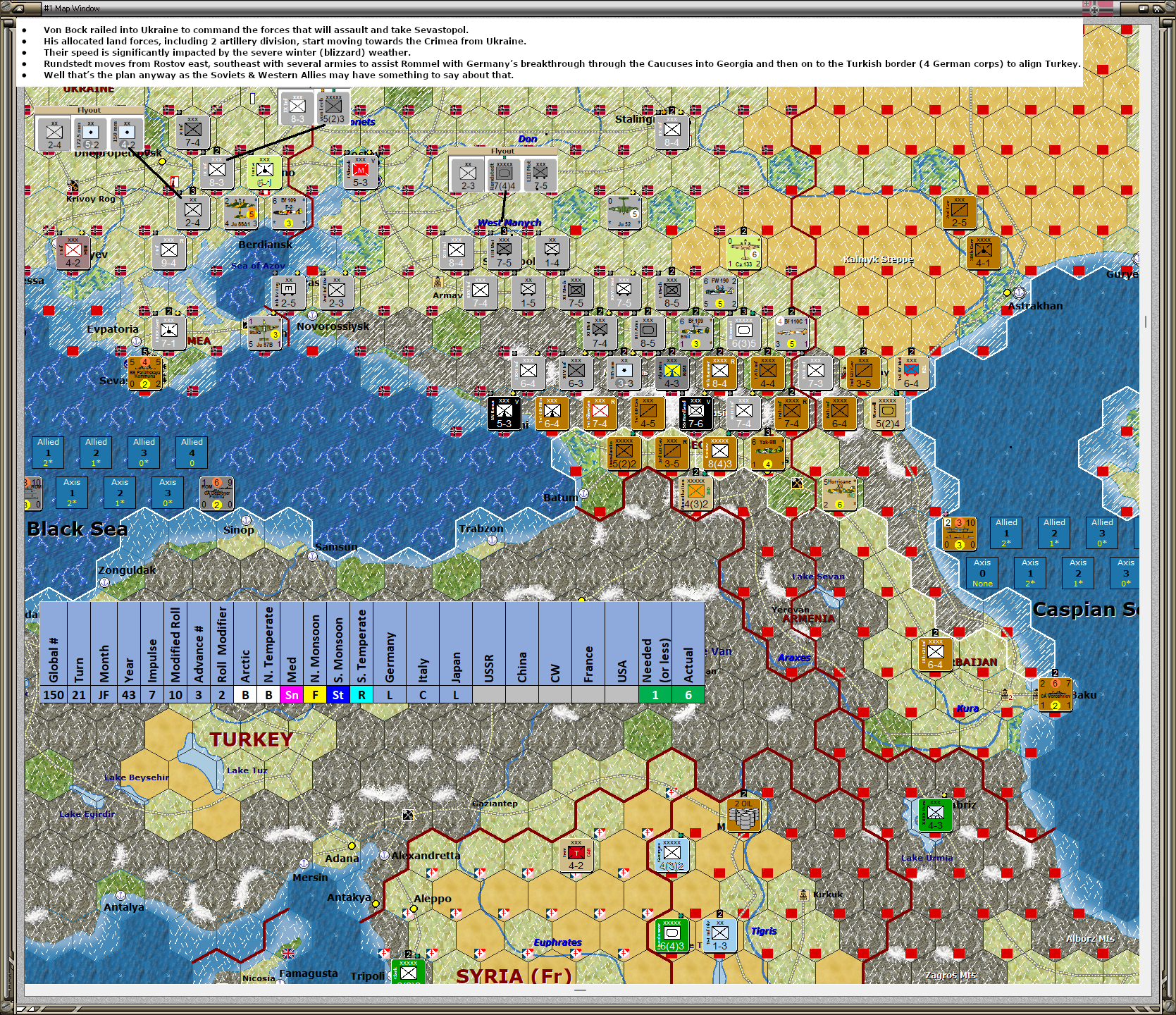
Task: Select the Wavell 5(2)4 HQ counter
Action: tap(887, 414)
